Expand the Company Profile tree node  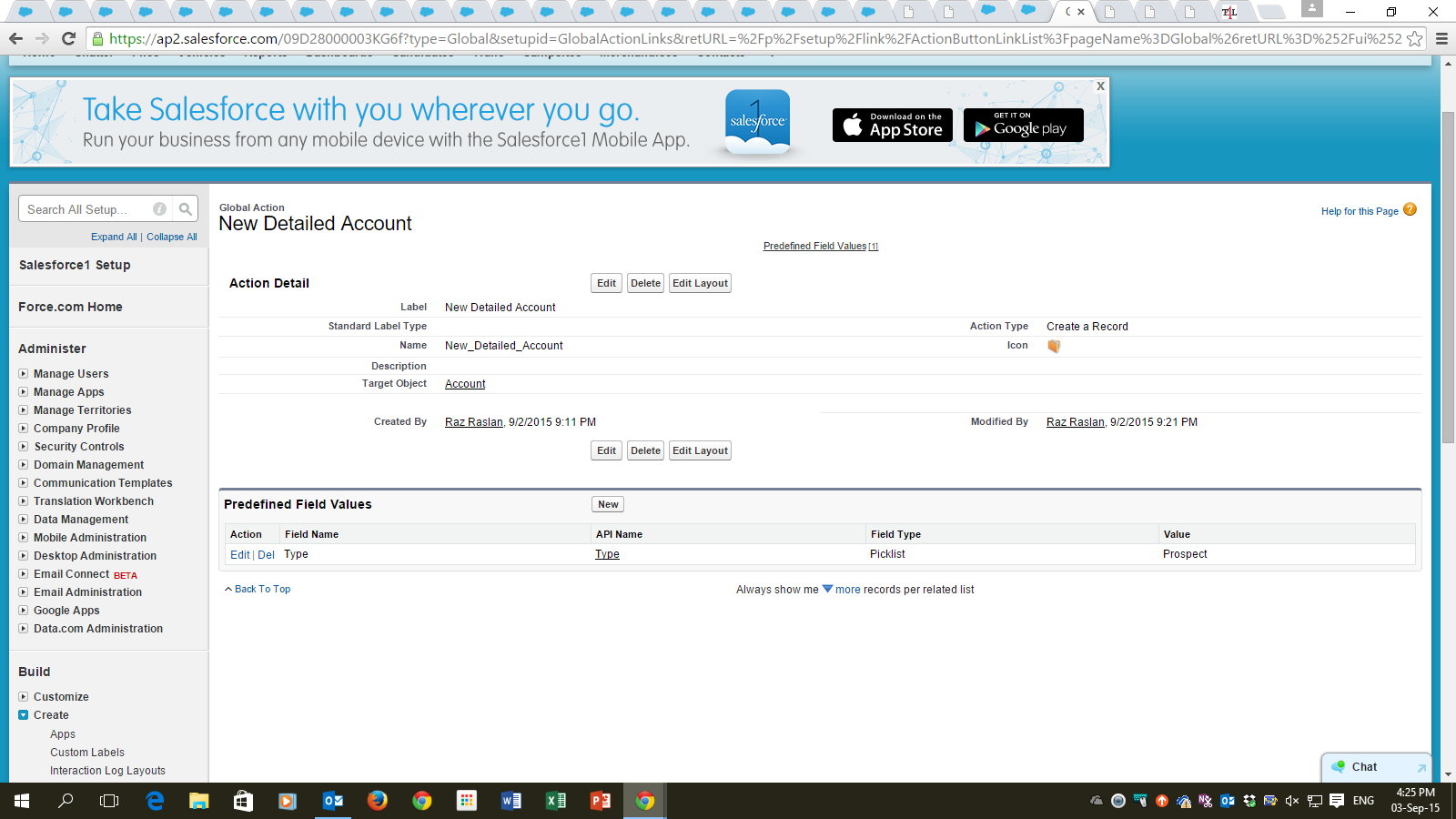pyautogui.click(x=24, y=429)
